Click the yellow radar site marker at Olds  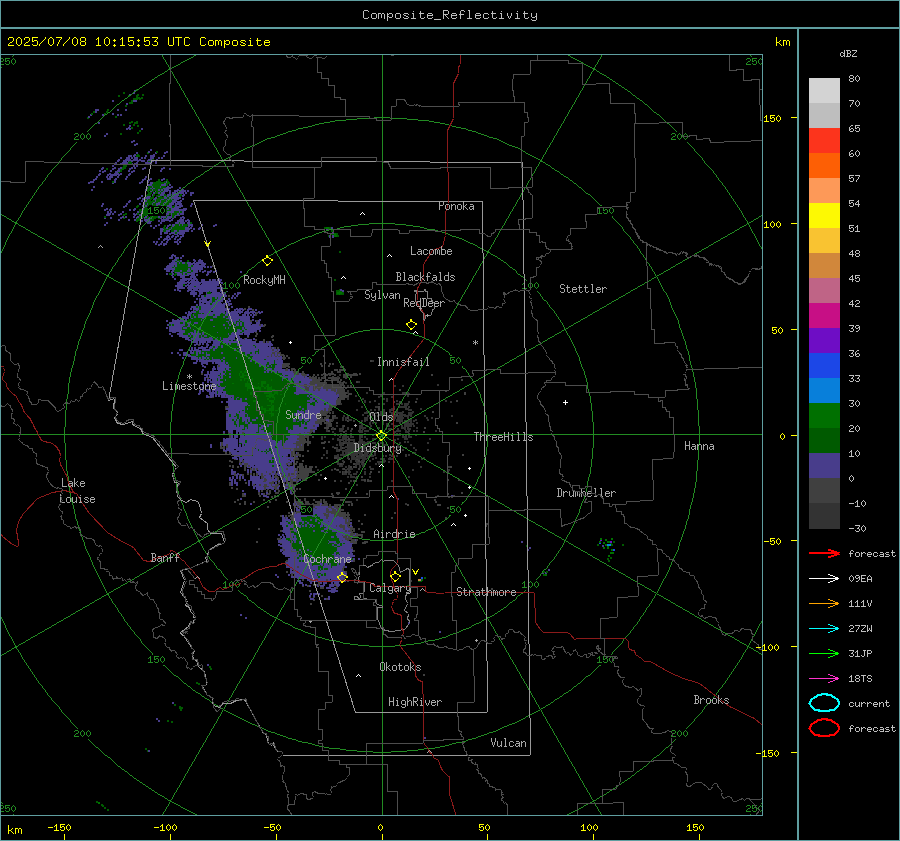pyautogui.click(x=381, y=436)
